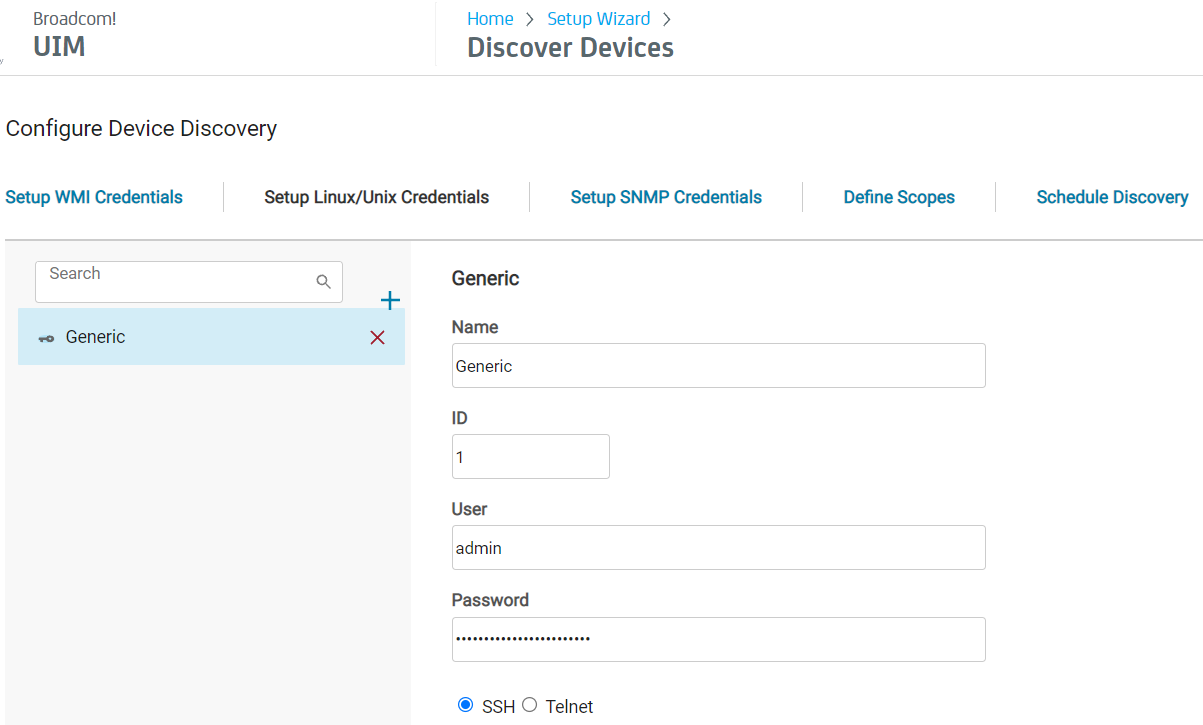Screen dimensions: 1203x725
Task: Click the User field showing admin
Action: (x=718, y=548)
